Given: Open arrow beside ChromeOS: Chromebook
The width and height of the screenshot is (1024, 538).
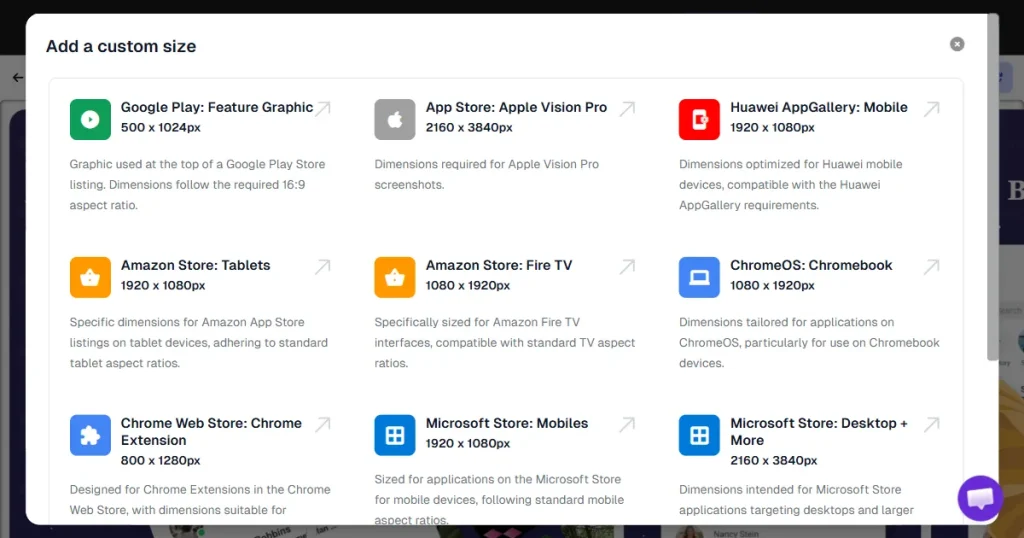Looking at the screenshot, I should [x=932, y=266].
